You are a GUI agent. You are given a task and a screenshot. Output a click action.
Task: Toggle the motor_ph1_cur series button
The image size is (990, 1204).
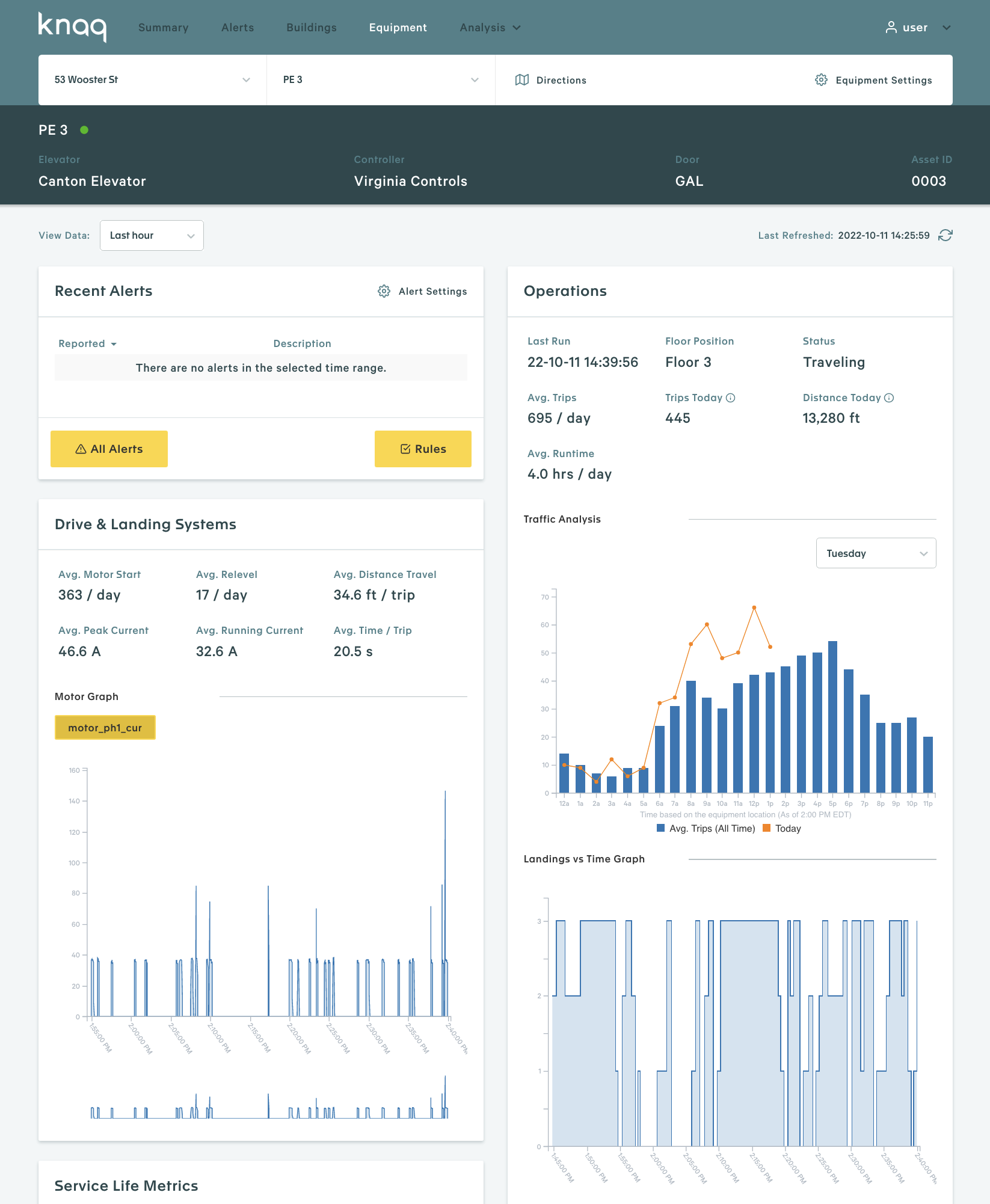[105, 728]
